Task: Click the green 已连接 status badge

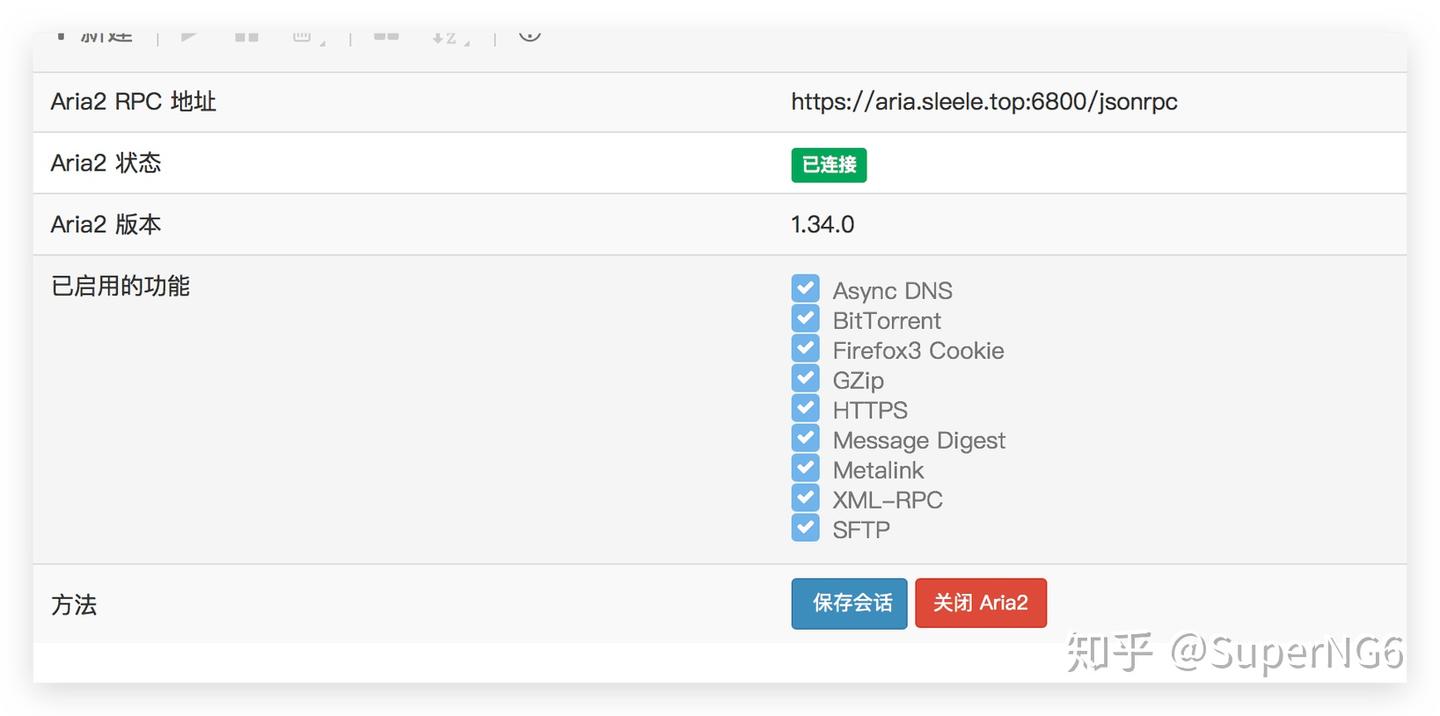Action: click(x=829, y=164)
